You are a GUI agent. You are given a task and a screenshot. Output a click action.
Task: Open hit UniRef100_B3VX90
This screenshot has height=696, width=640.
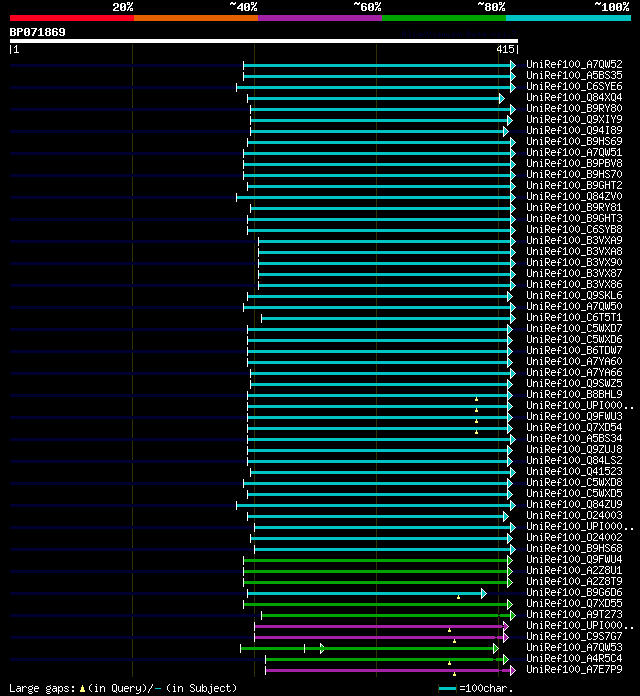[574, 262]
